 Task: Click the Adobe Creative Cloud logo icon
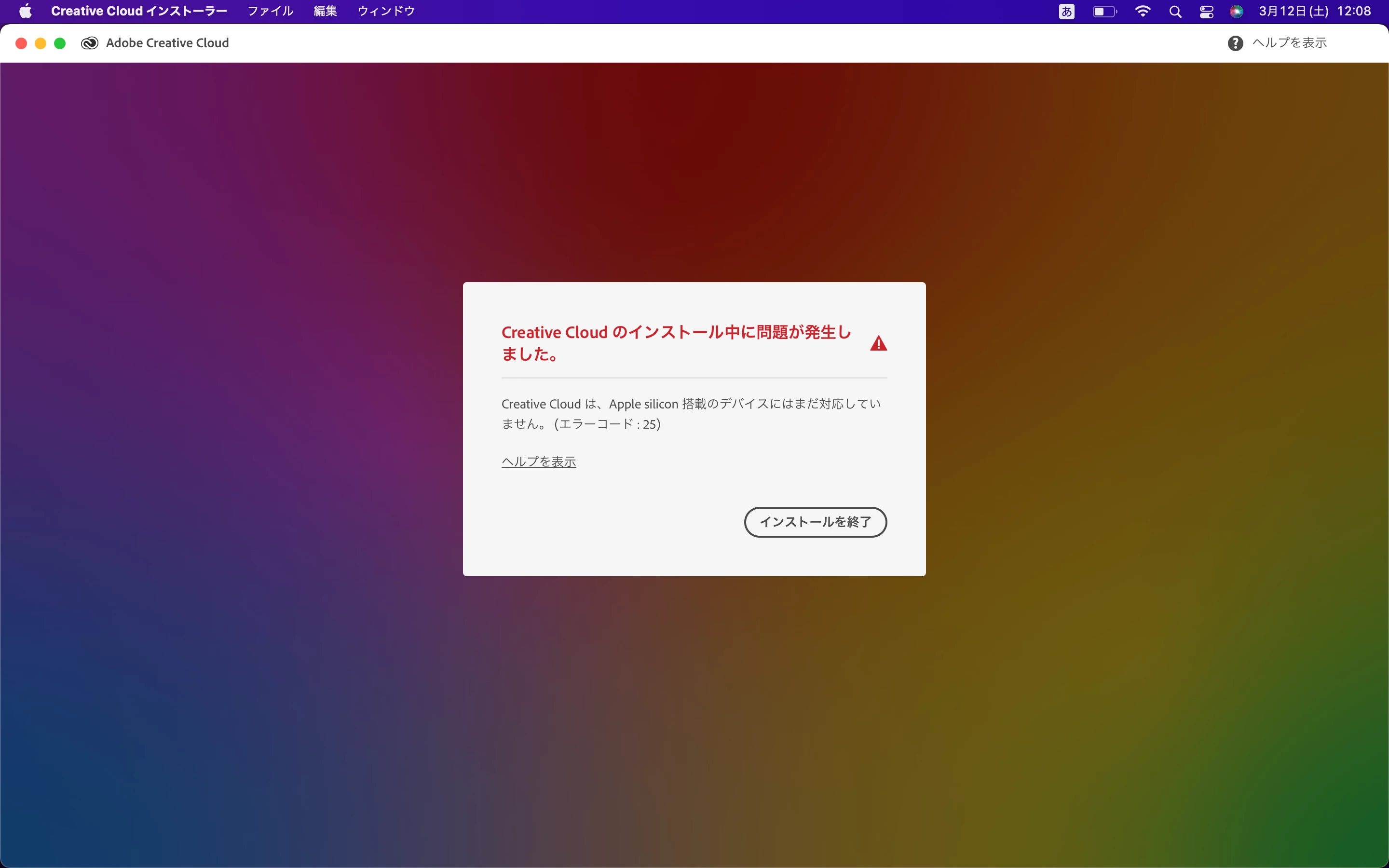[90, 43]
